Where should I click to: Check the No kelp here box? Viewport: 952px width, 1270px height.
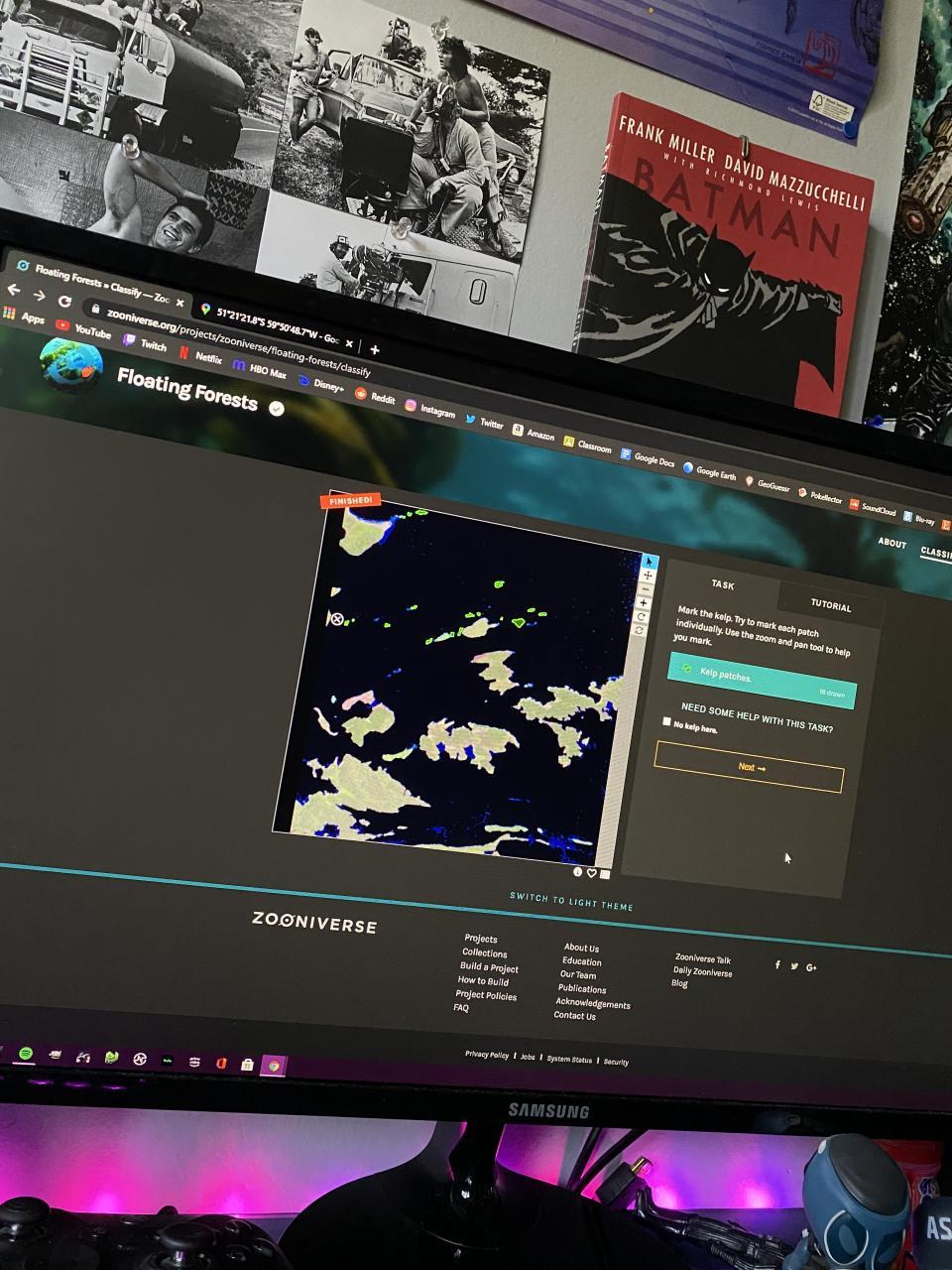[666, 722]
